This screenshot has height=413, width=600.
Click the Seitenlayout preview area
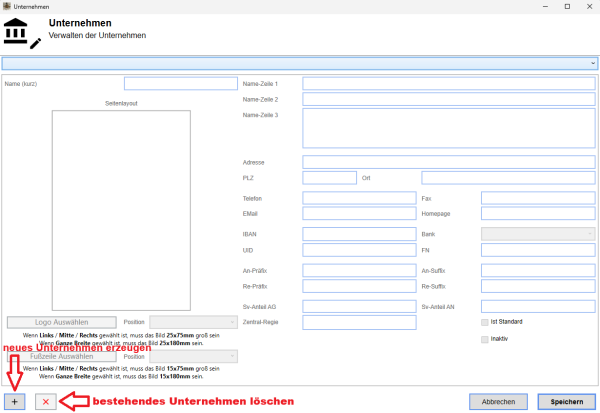tap(121, 210)
